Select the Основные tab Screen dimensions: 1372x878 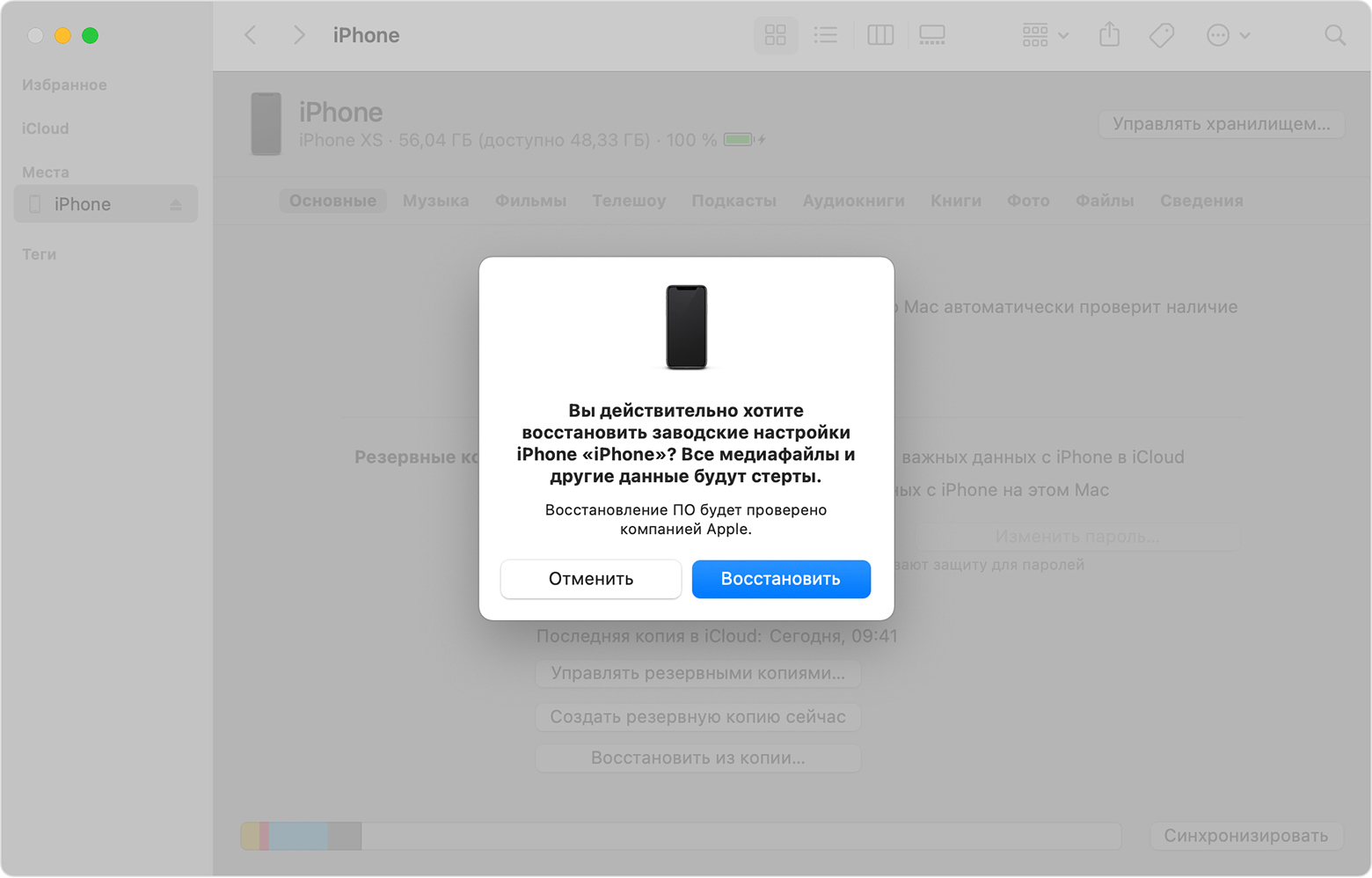[332, 201]
